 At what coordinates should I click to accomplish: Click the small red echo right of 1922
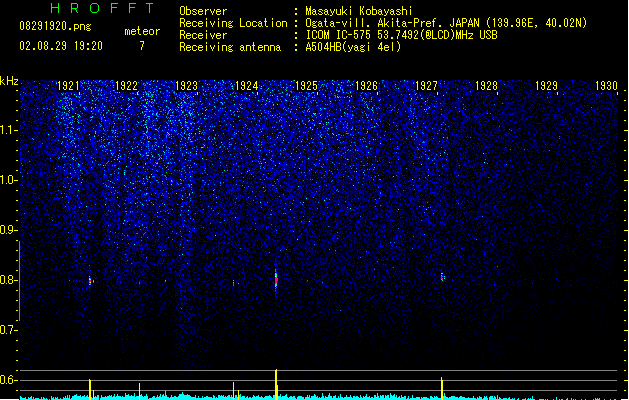(140, 283)
